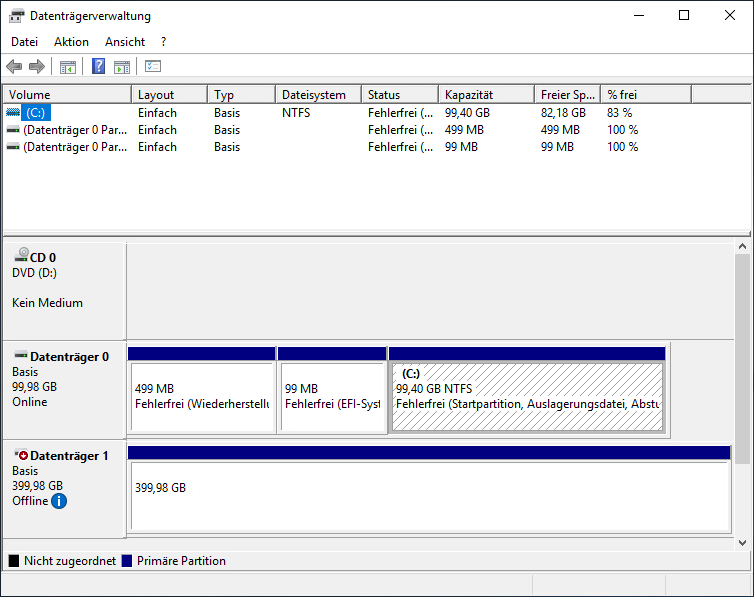This screenshot has height=597, width=754.
Task: Open the Ansicht menu
Action: (x=125, y=42)
